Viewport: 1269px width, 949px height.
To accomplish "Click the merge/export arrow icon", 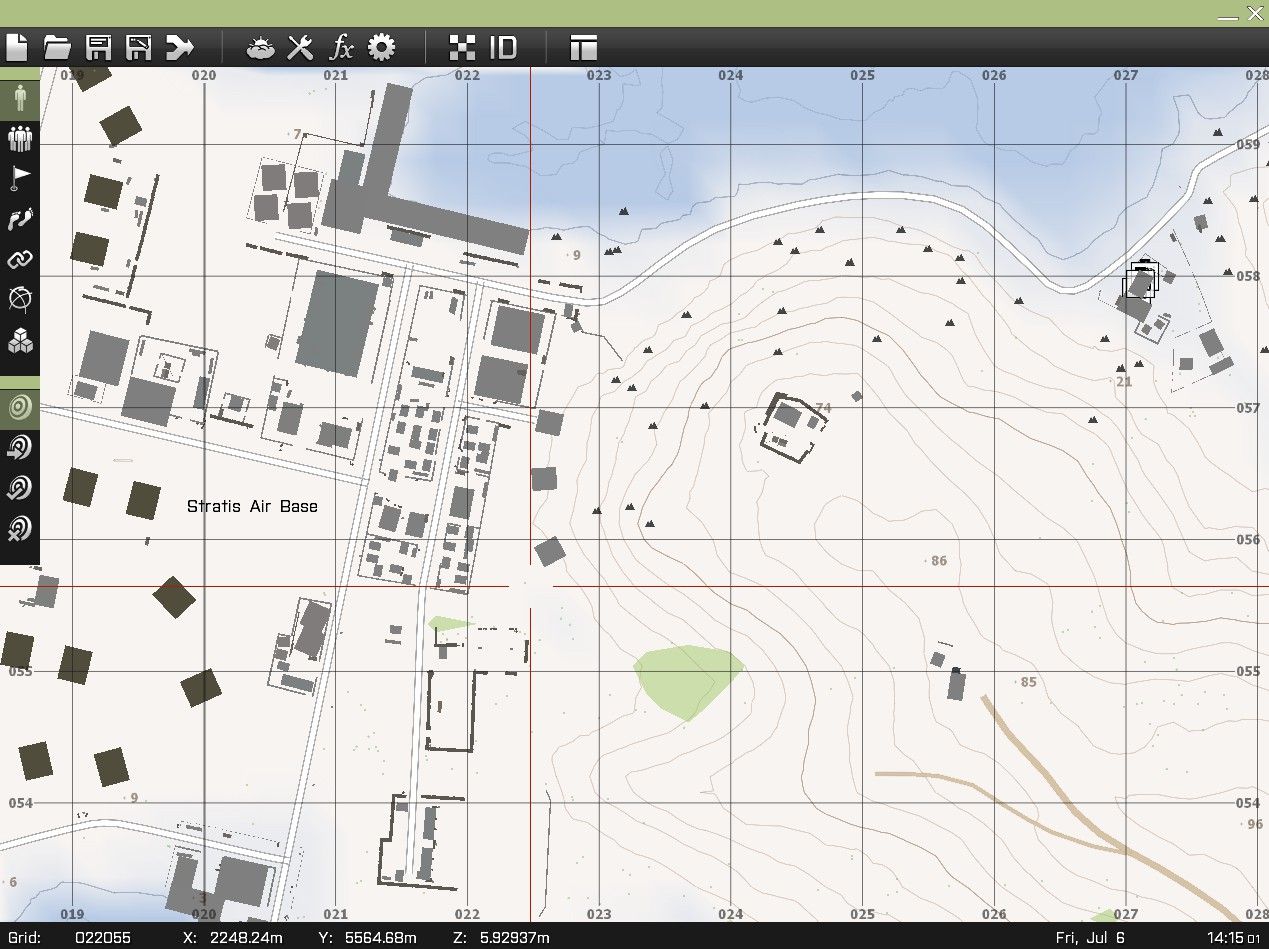I will [180, 47].
